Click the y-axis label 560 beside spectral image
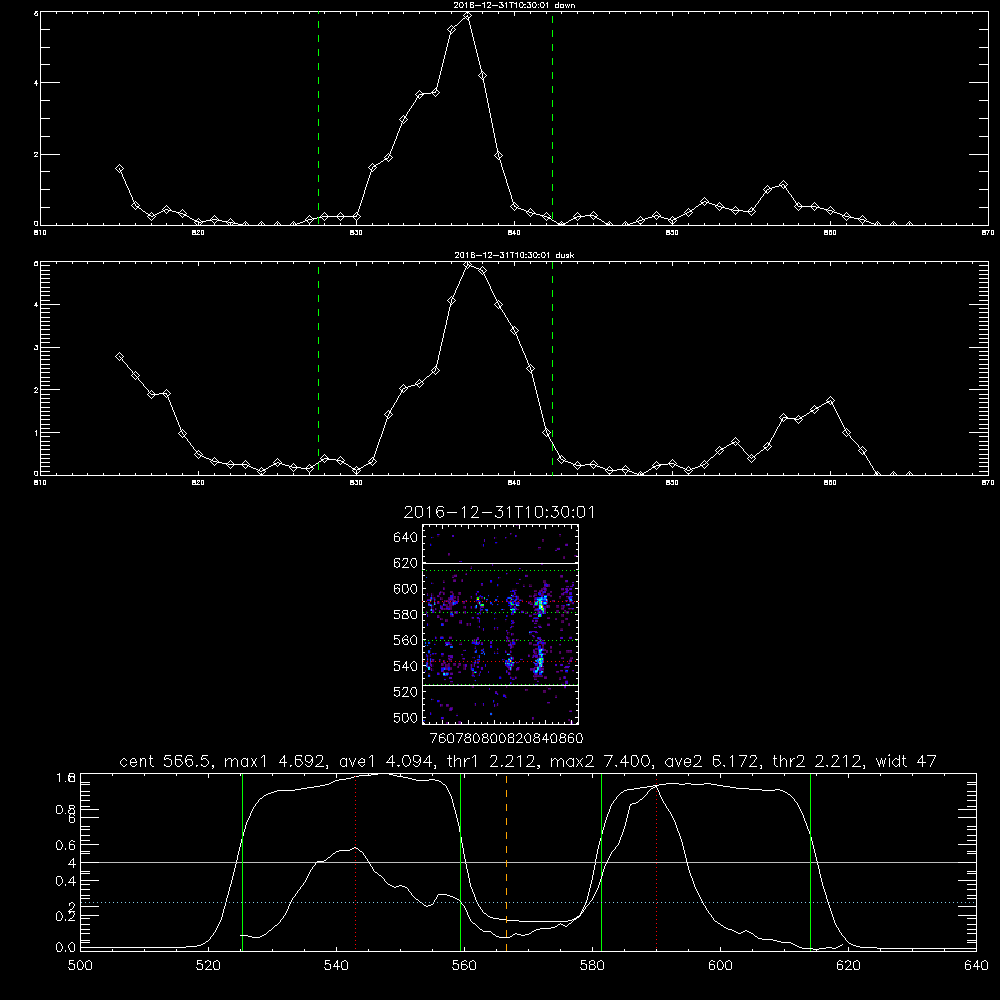The height and width of the screenshot is (1000, 1000). click(x=405, y=640)
